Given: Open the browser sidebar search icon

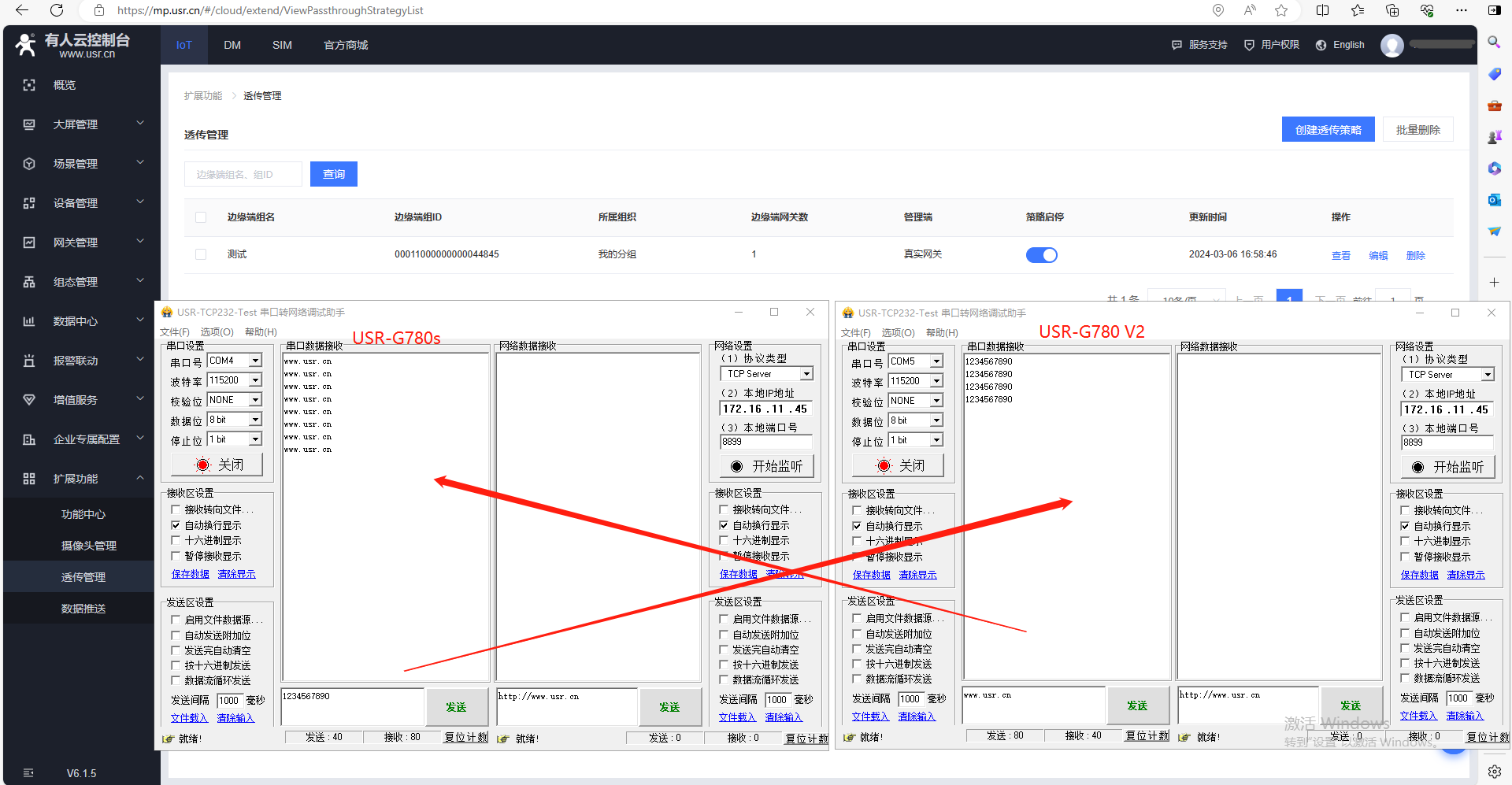Looking at the screenshot, I should click(1494, 42).
